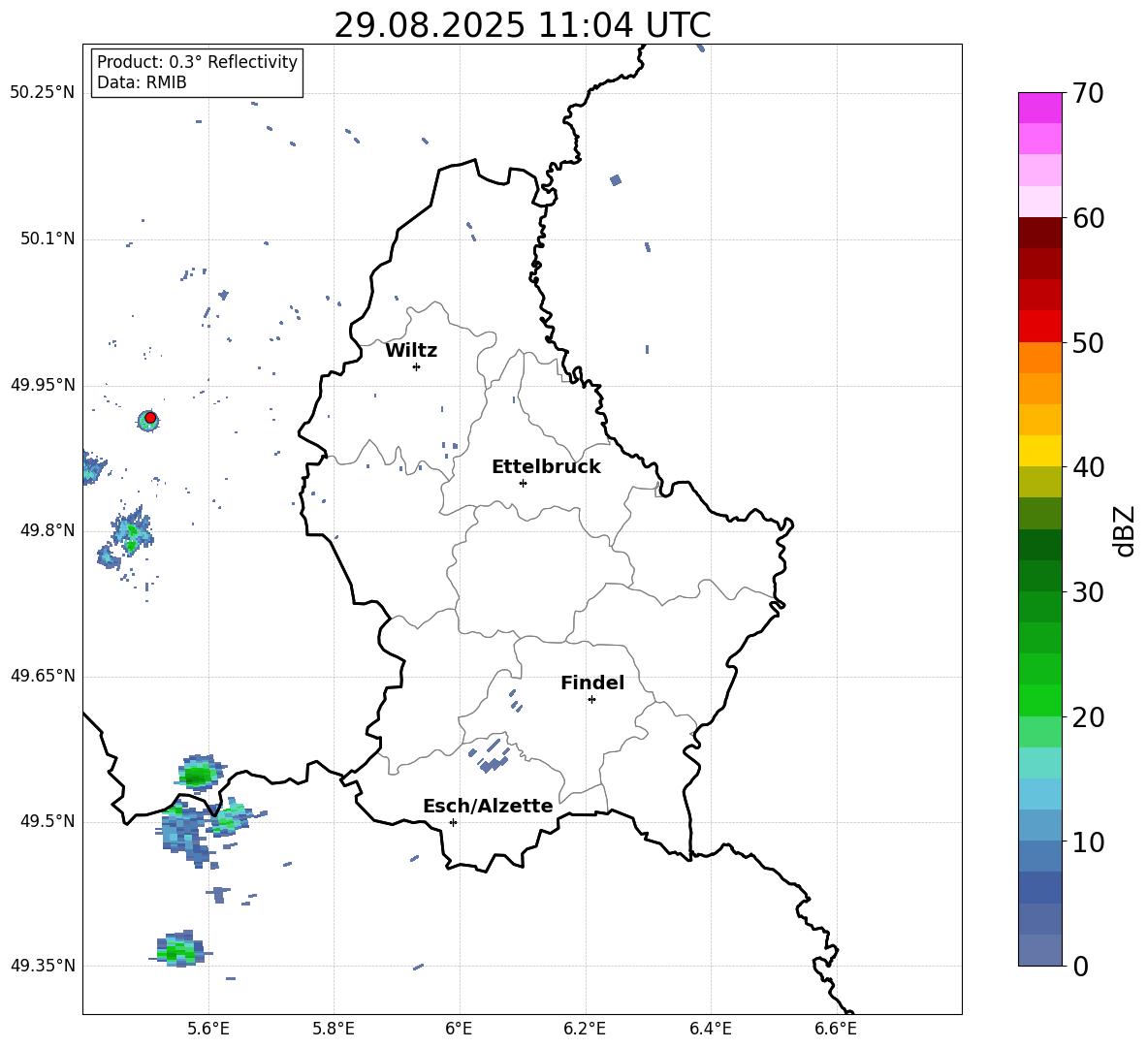Viewport: 1148px width, 1048px height.
Task: Click the Data: RMIB label
Action: [x=142, y=82]
